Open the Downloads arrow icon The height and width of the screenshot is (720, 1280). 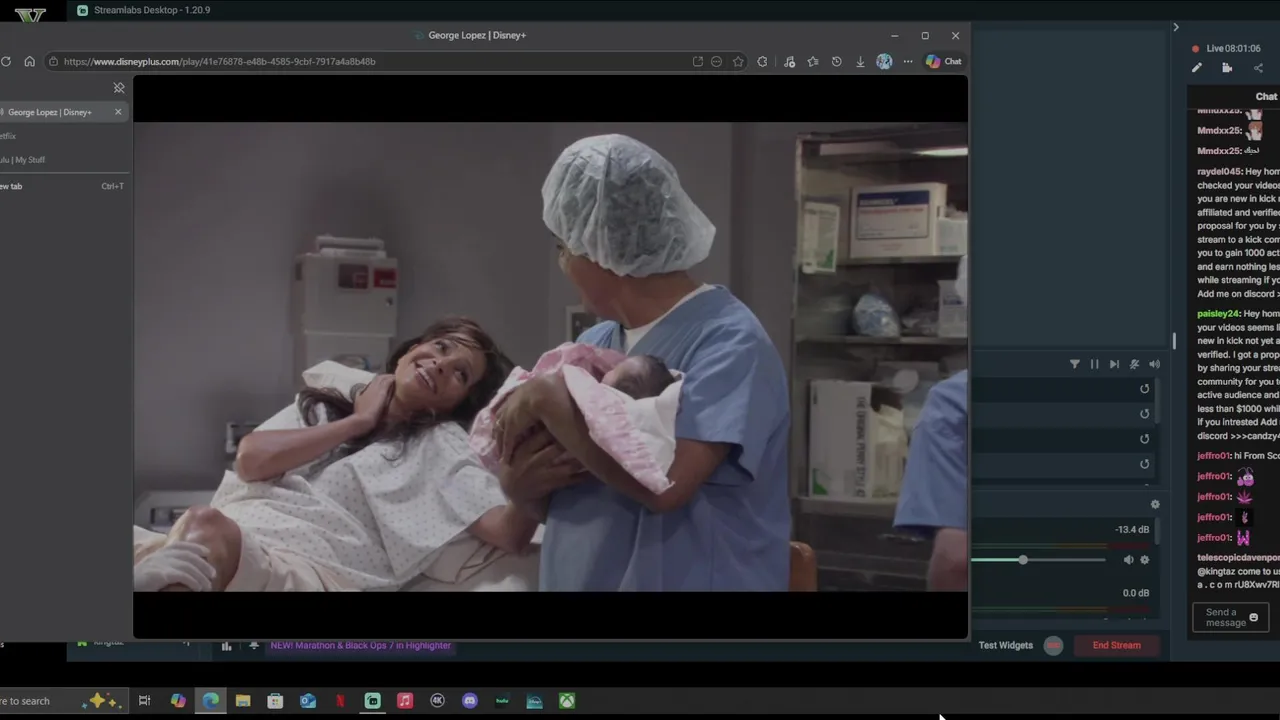pos(860,61)
